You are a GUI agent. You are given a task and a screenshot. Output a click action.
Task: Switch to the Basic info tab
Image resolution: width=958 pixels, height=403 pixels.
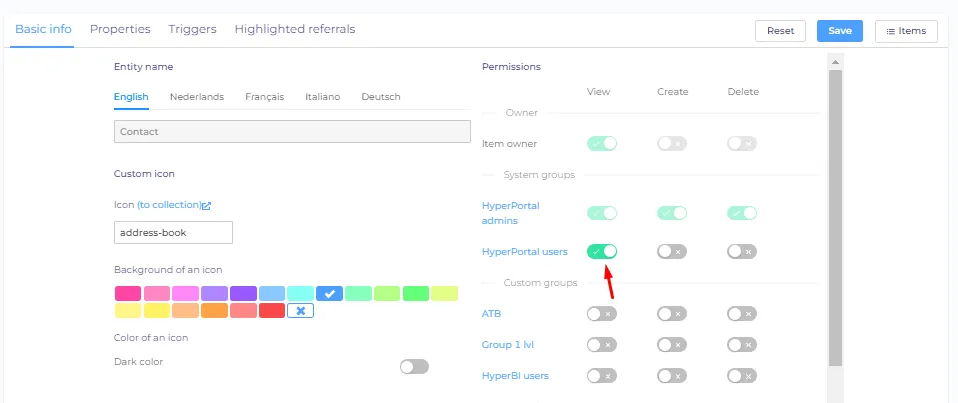click(x=43, y=29)
